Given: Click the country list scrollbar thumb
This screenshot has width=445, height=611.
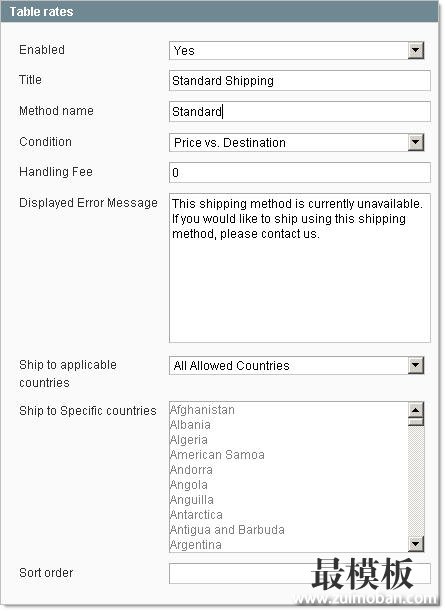Looking at the screenshot, I should (415, 422).
